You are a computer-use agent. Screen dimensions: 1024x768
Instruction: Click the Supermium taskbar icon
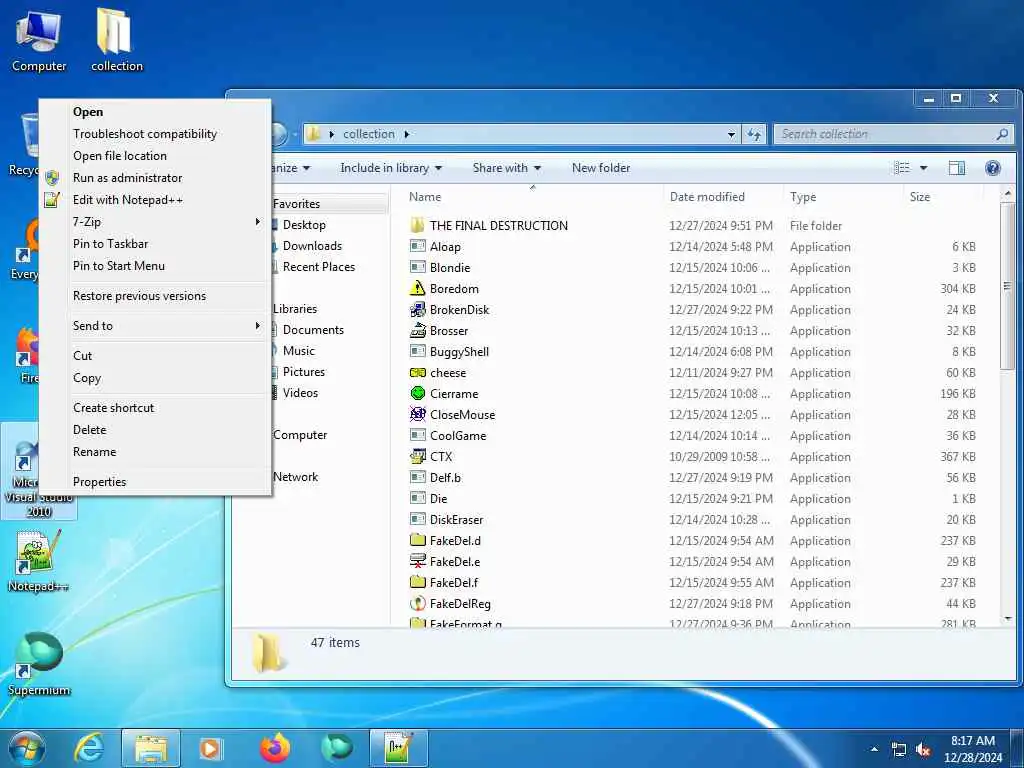(337, 748)
